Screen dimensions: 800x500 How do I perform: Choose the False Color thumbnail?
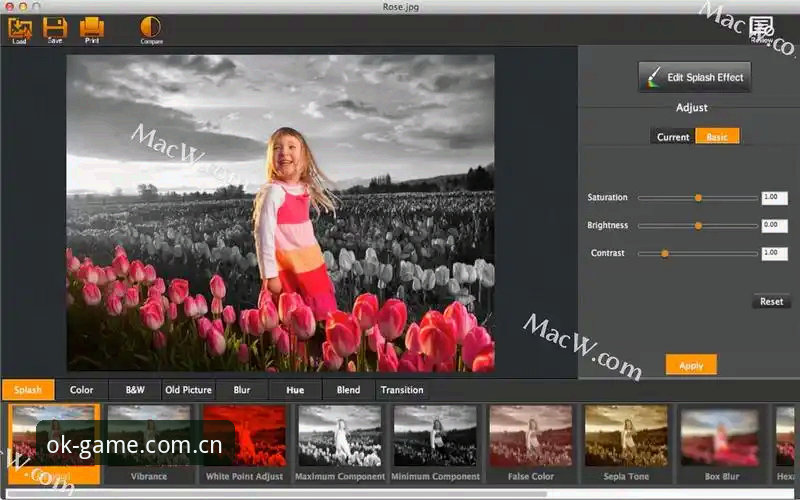pyautogui.click(x=531, y=443)
